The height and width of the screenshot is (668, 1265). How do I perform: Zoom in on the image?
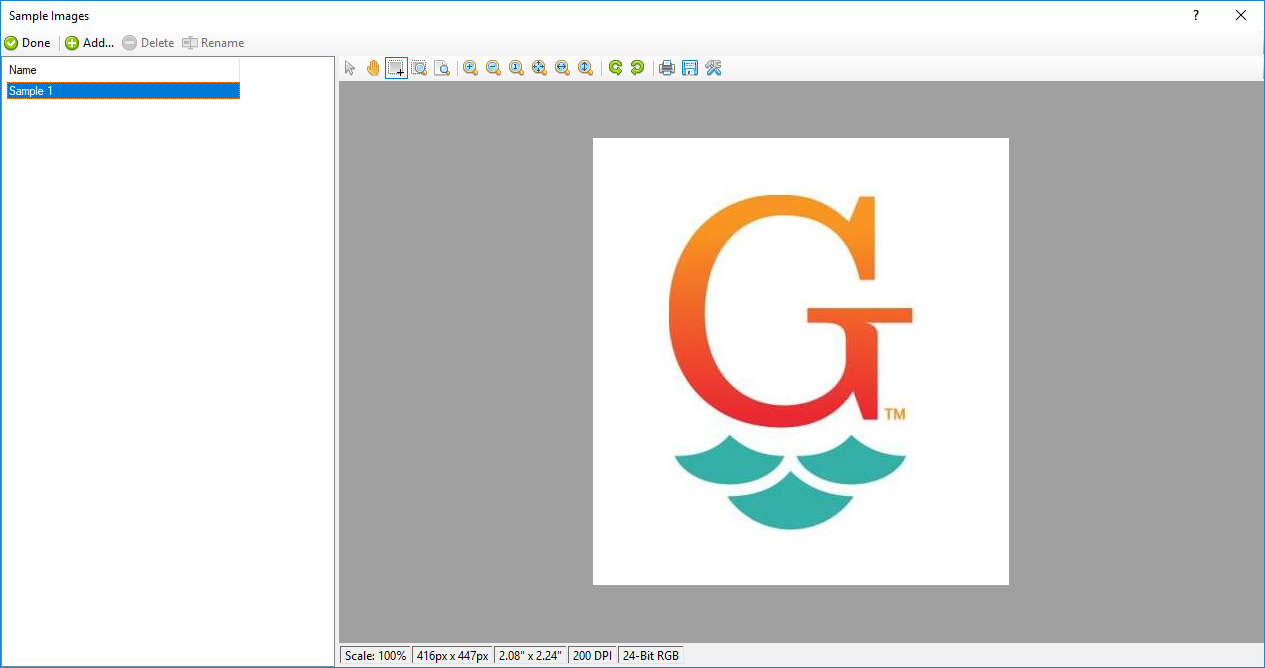click(470, 68)
